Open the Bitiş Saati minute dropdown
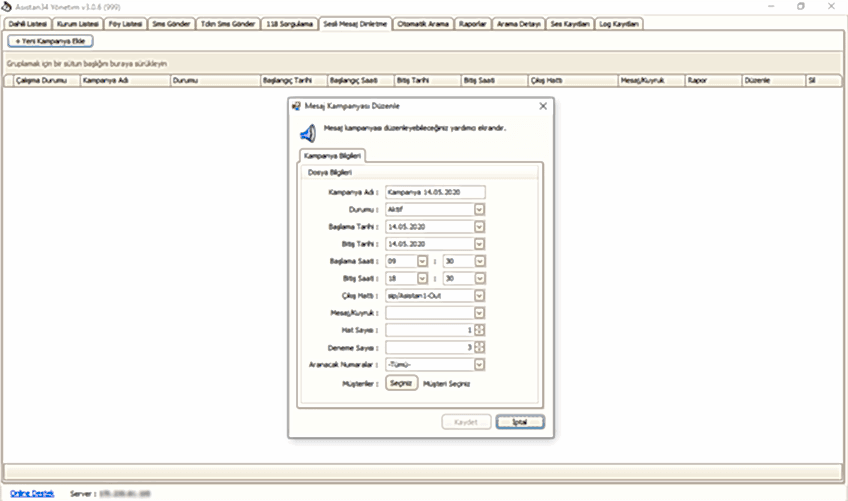This screenshot has height=501, width=848. pyautogui.click(x=479, y=278)
